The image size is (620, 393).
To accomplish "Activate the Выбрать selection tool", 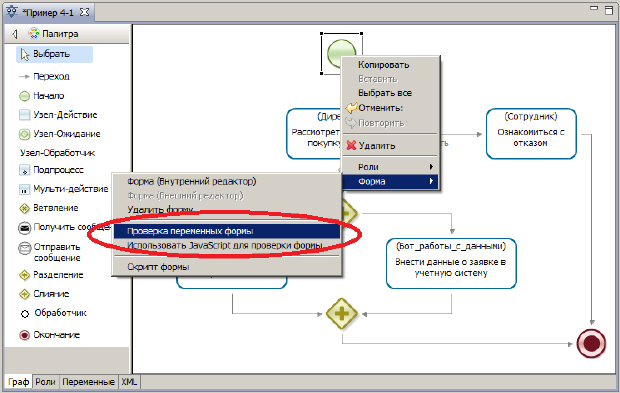I will click(55, 54).
